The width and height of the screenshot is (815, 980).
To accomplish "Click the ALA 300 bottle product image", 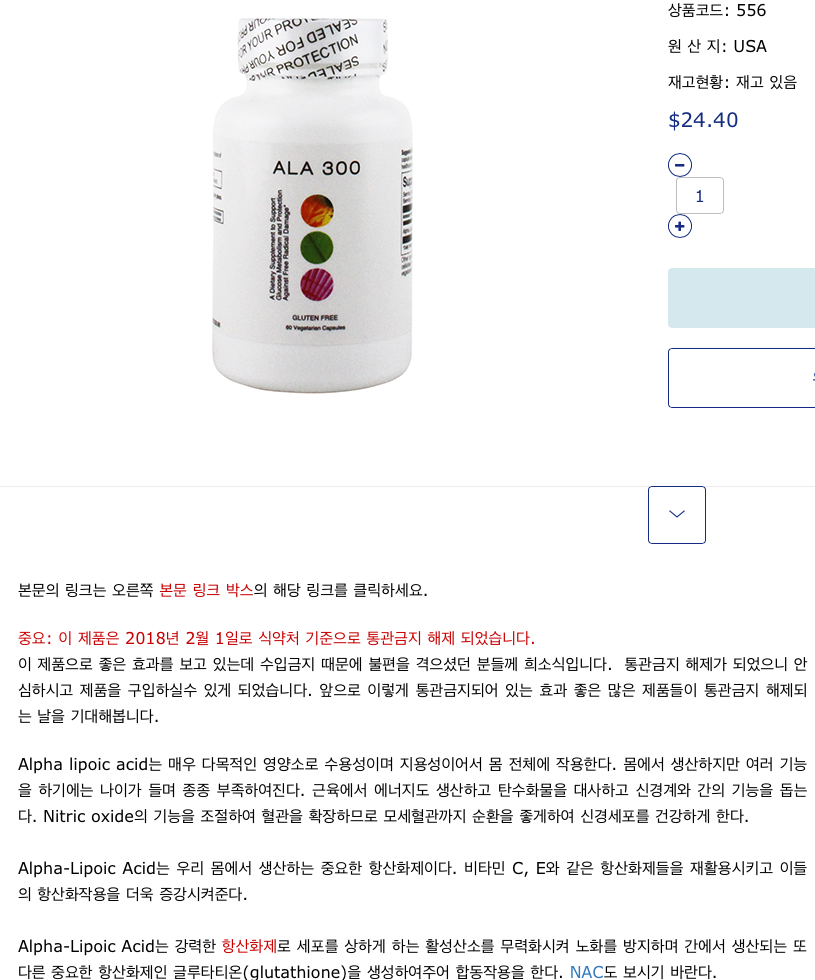I will 312,205.
